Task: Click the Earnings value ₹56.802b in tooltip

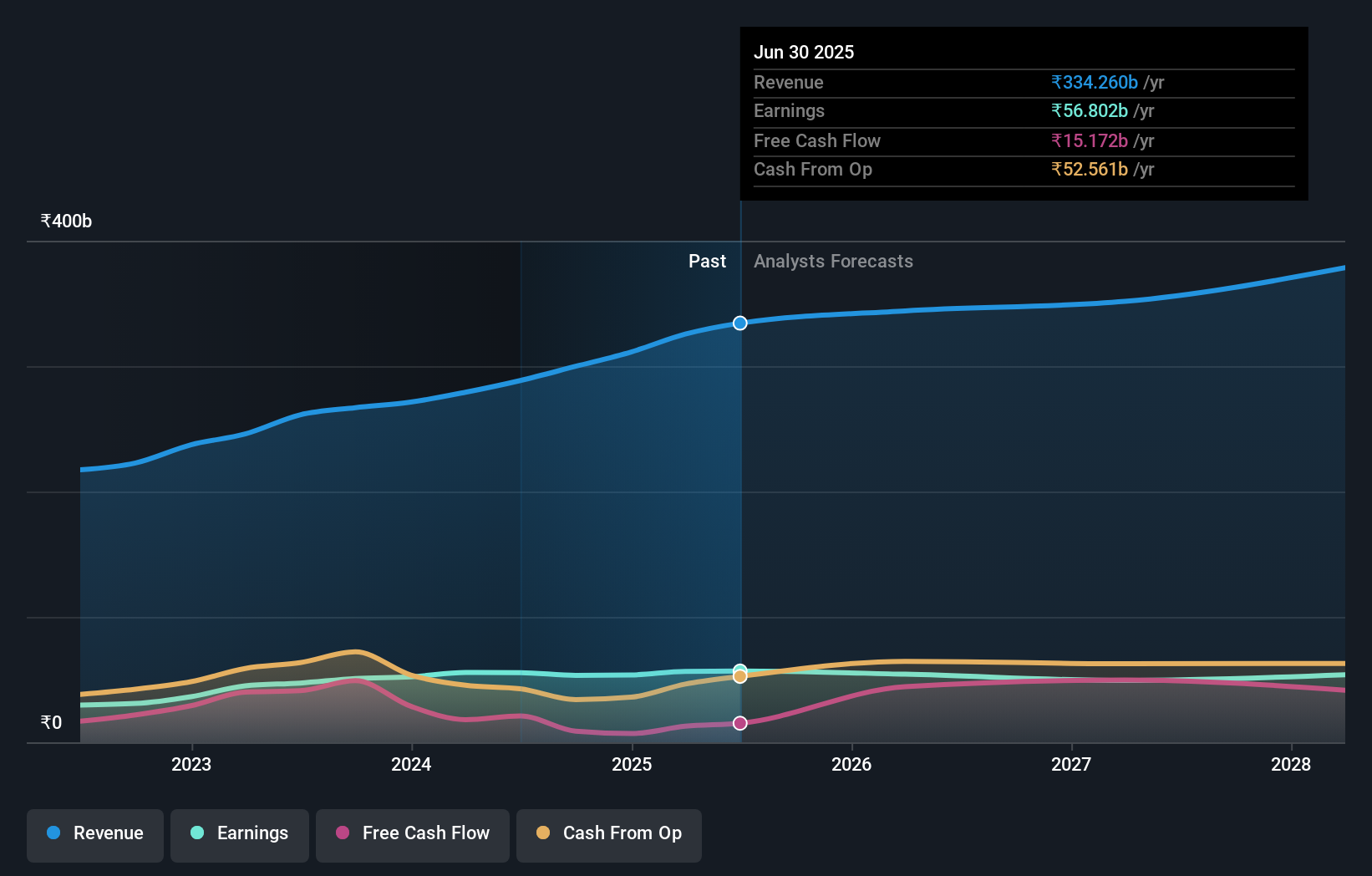Action: point(1088,110)
